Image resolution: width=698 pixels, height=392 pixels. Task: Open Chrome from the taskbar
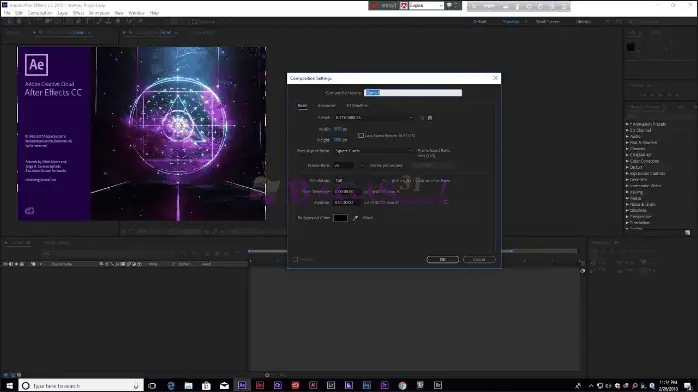click(x=402, y=385)
